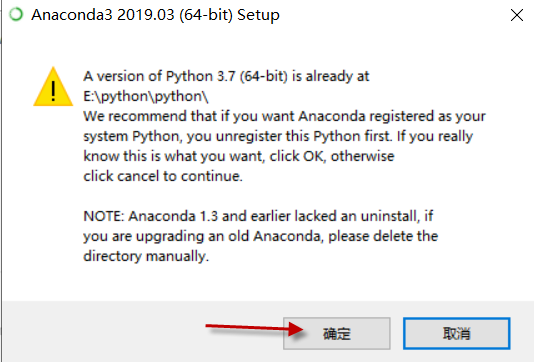Confirm with the 确定 button
534x362 pixels.
click(336, 333)
